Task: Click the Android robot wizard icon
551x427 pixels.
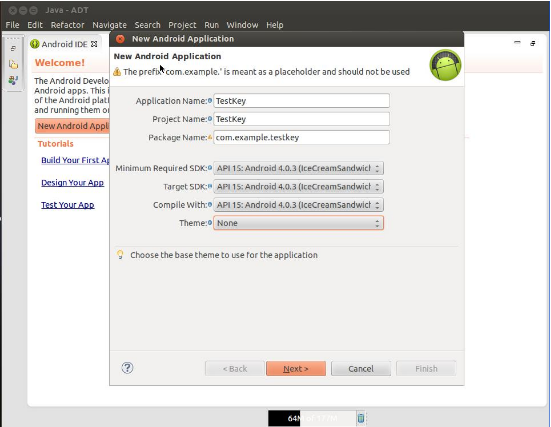Action: point(445,65)
